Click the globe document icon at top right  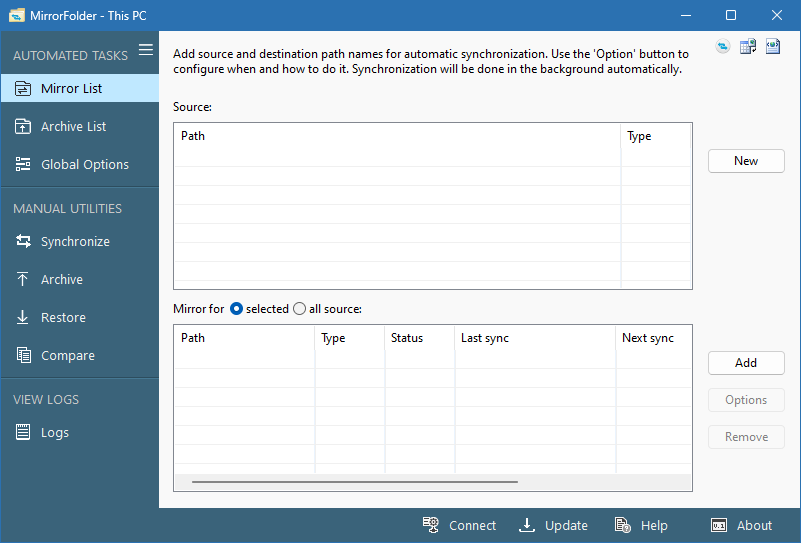click(773, 46)
